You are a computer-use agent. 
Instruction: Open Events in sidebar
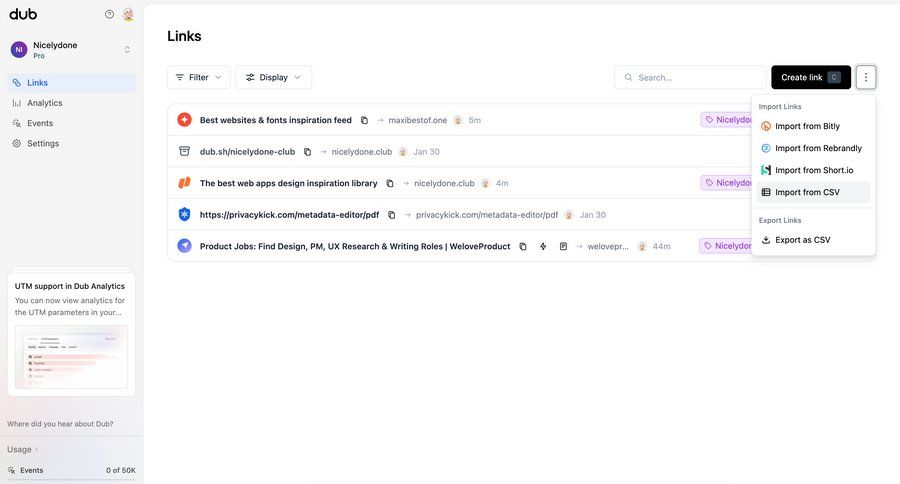(72, 123)
